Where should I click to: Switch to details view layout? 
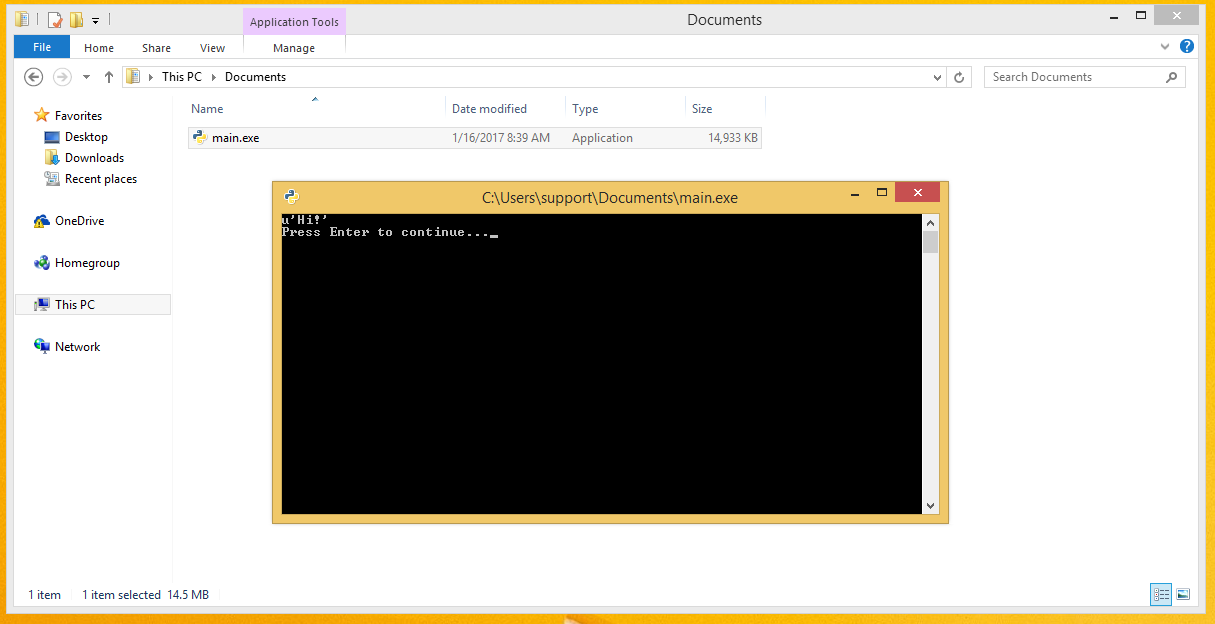click(1161, 594)
